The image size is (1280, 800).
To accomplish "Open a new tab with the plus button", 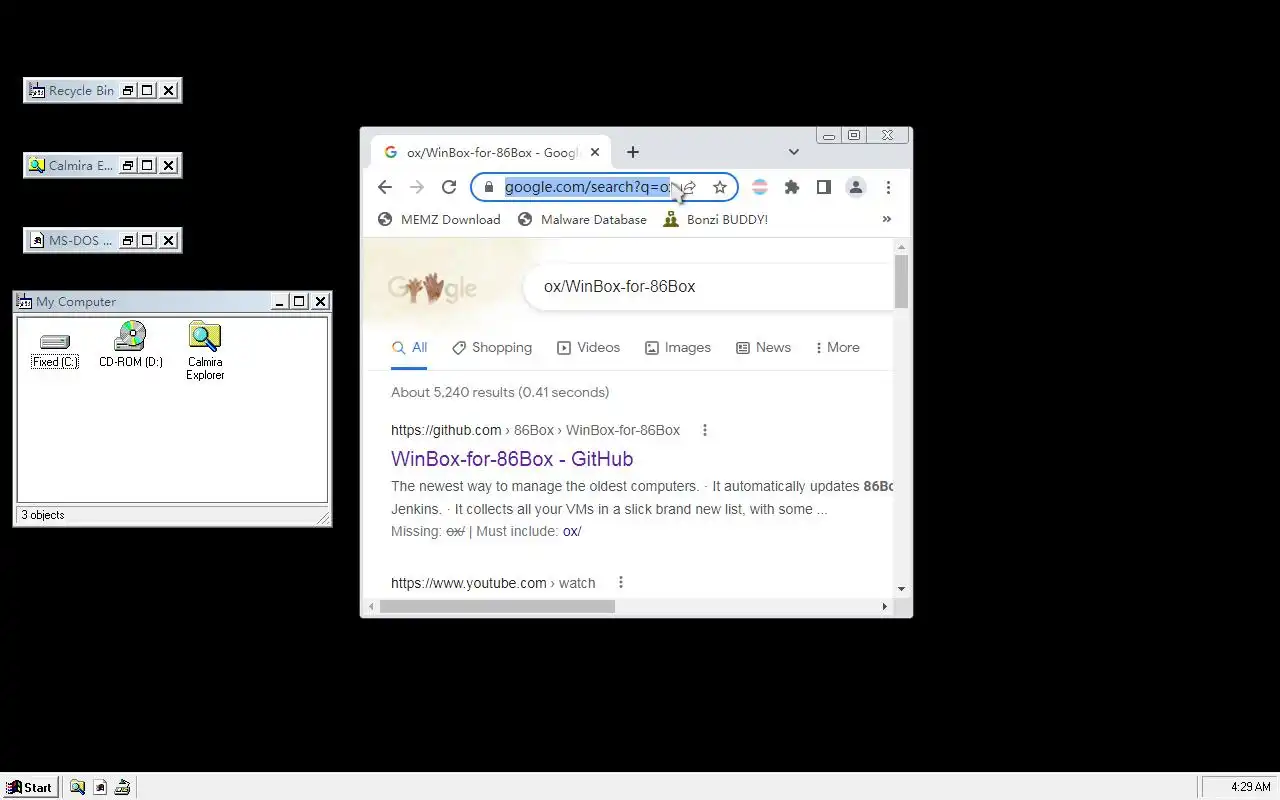I will 633,152.
